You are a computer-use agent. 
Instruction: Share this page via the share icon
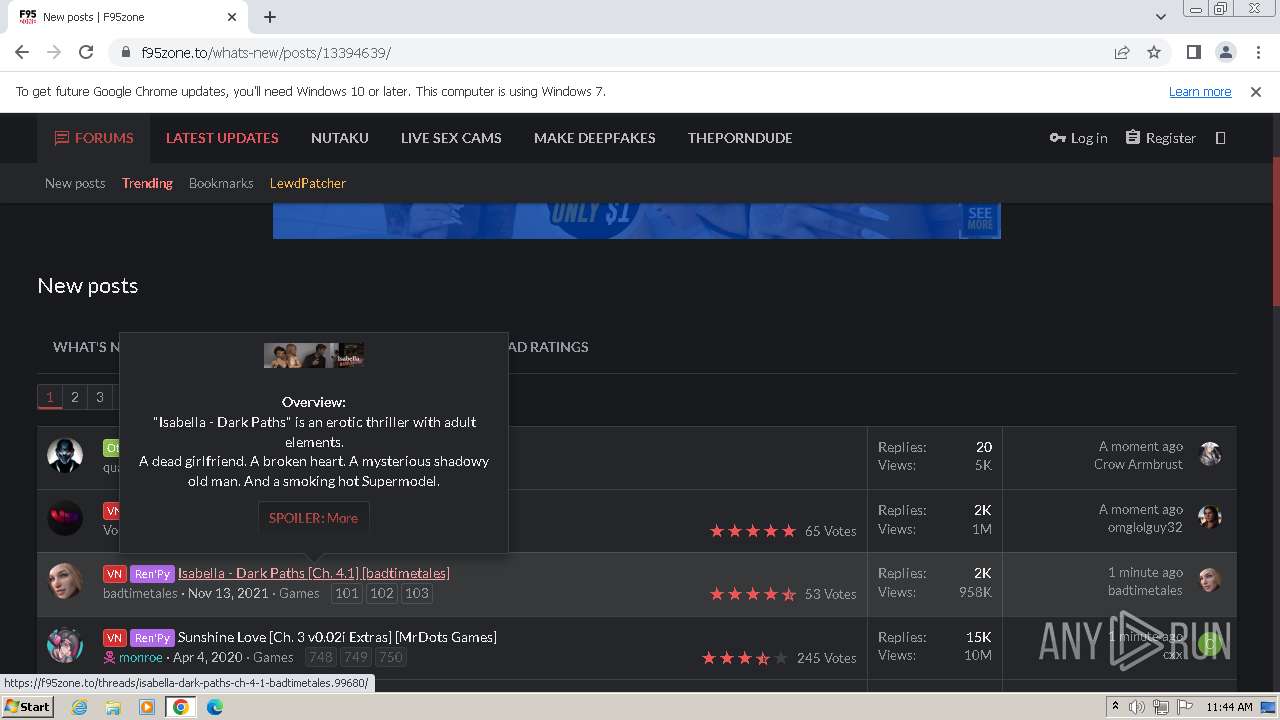pos(1122,52)
